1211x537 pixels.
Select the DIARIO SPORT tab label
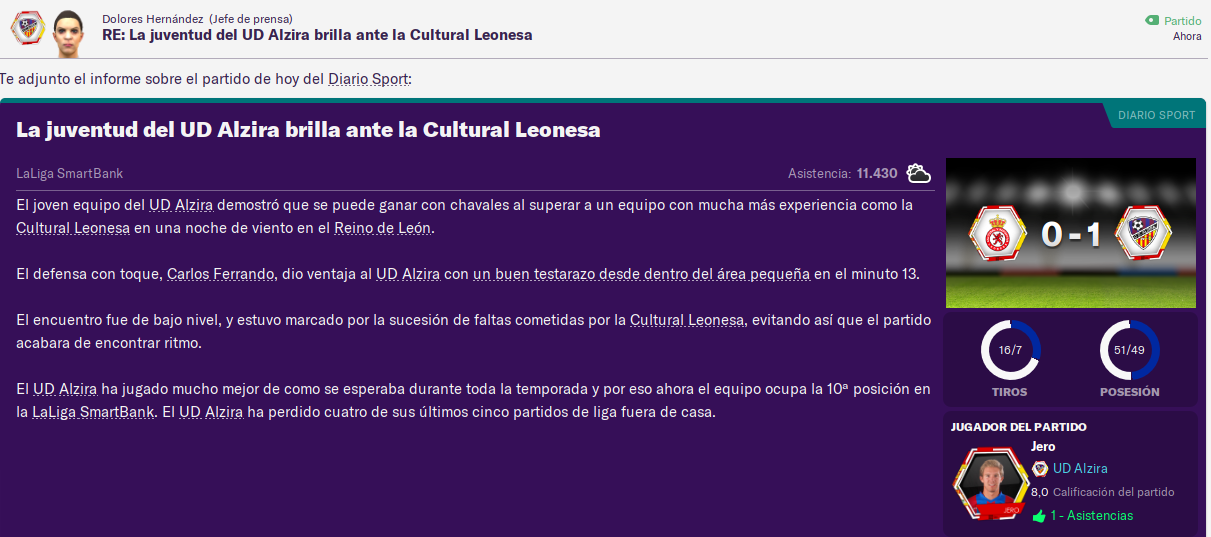[1156, 115]
